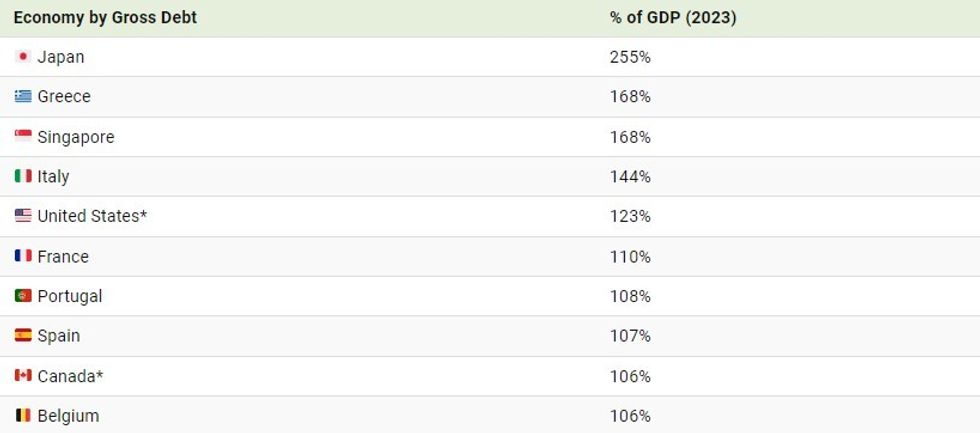Select the Portugal country name
The width and height of the screenshot is (980, 433).
[70, 296]
